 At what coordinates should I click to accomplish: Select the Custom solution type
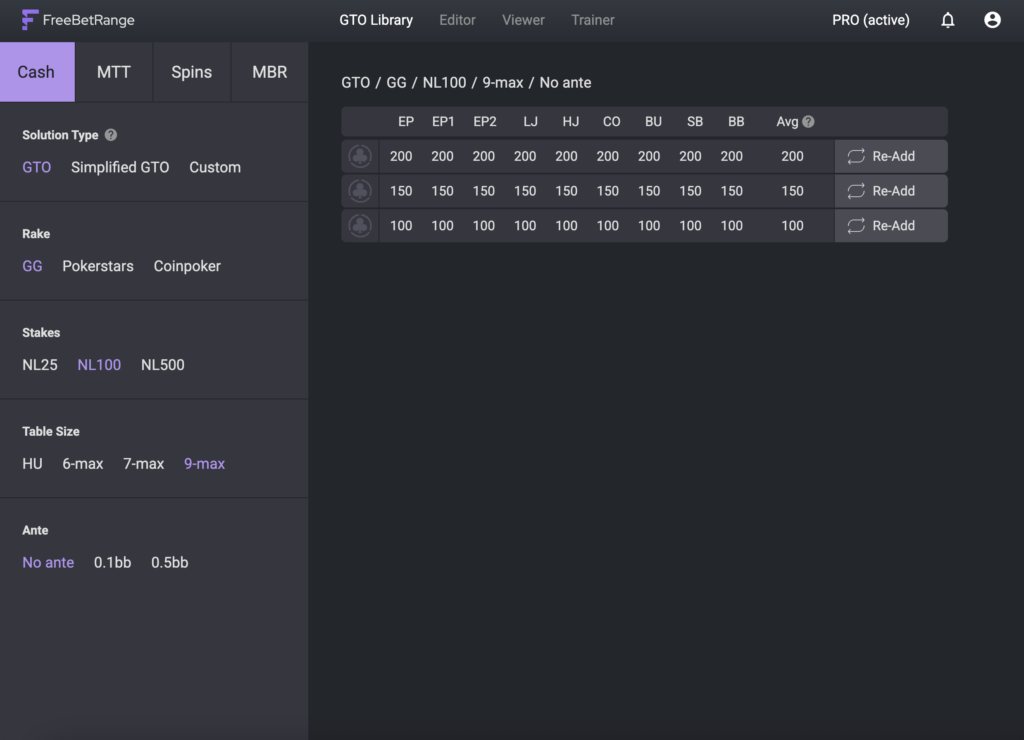pos(214,167)
